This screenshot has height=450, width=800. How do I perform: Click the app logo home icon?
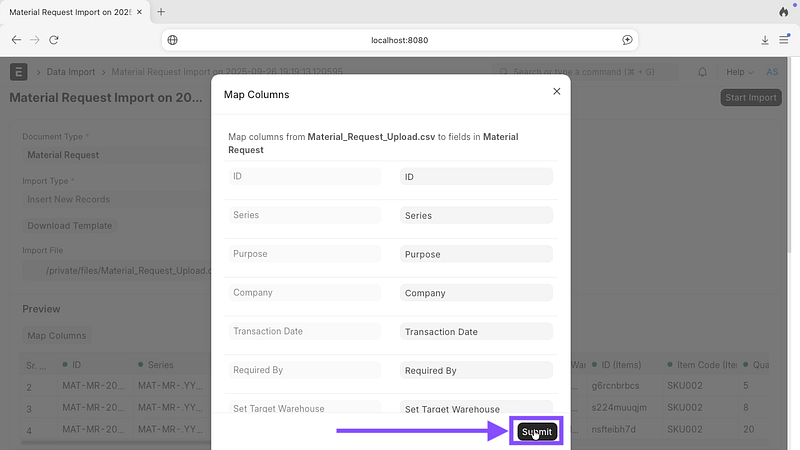(x=19, y=72)
